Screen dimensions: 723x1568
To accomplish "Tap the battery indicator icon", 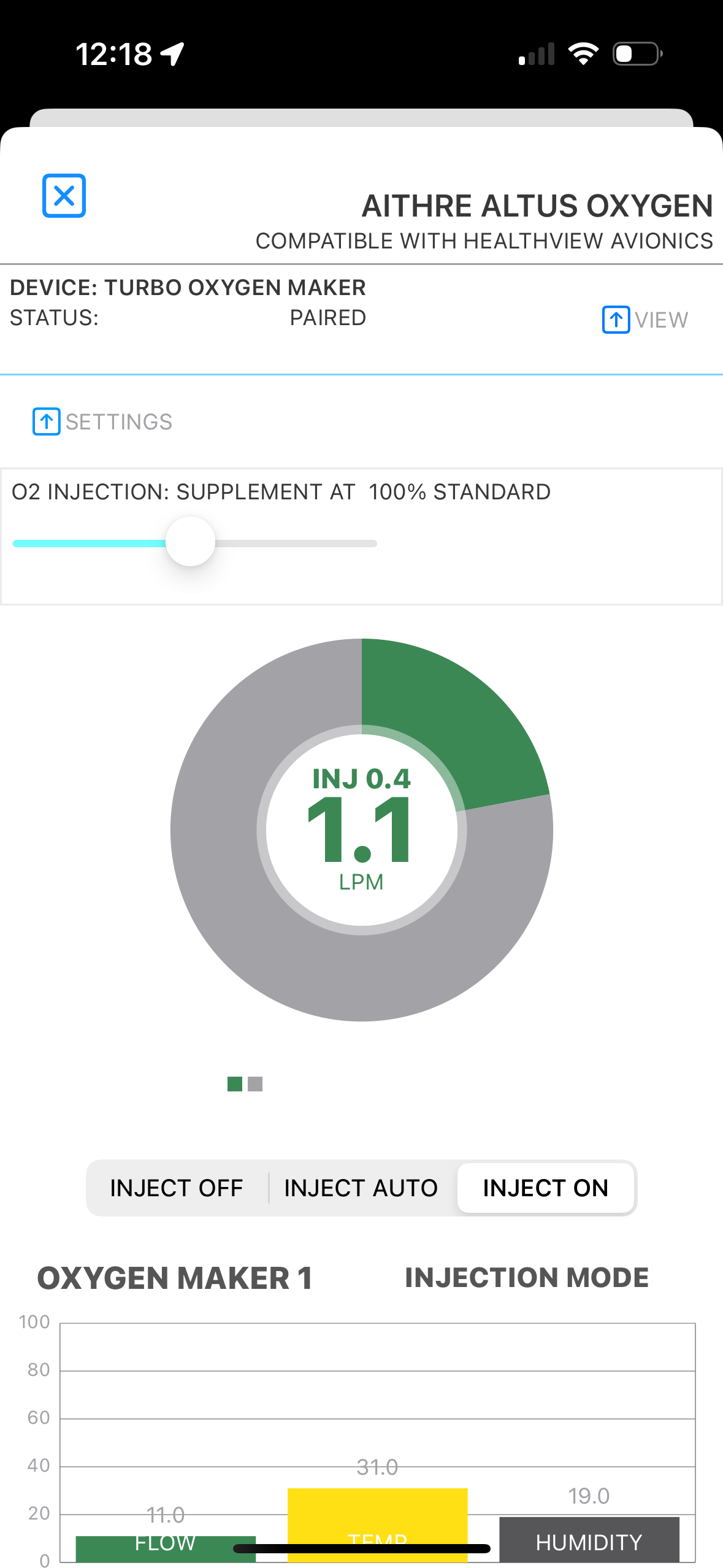I will [x=637, y=54].
